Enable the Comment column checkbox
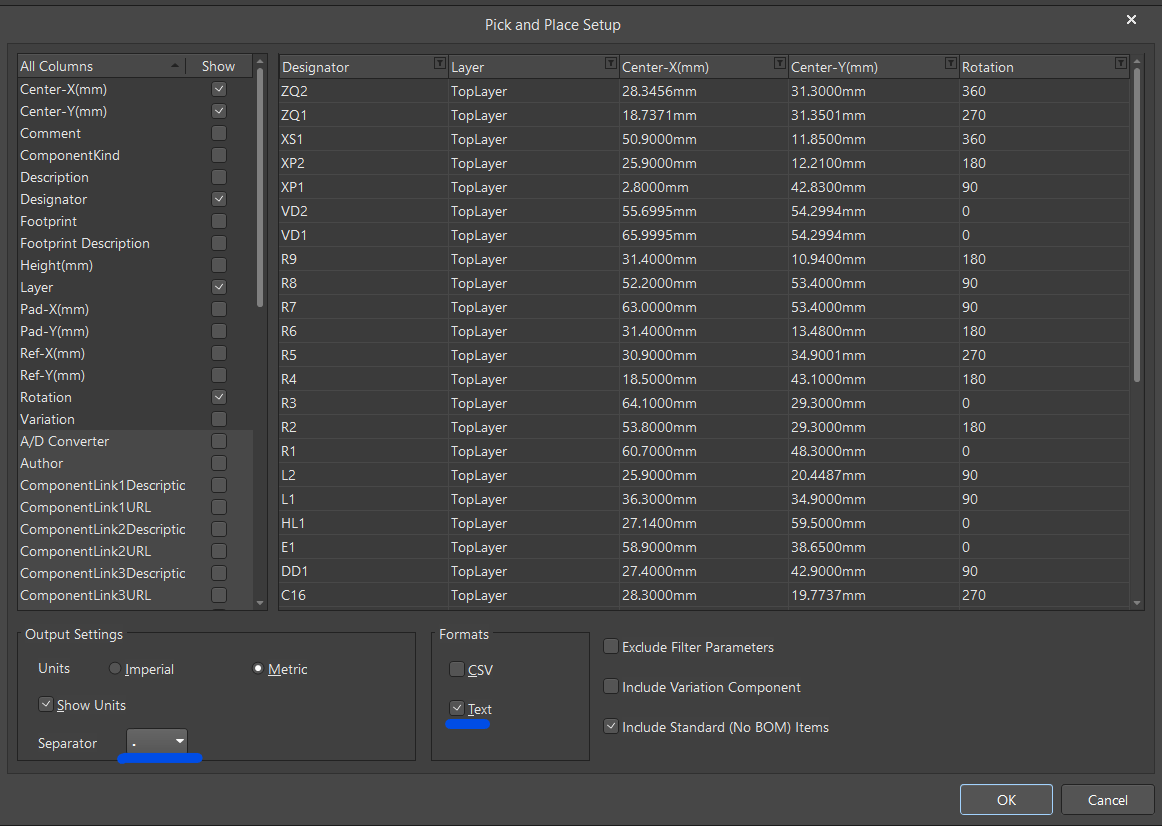The height and width of the screenshot is (826, 1162). (219, 133)
